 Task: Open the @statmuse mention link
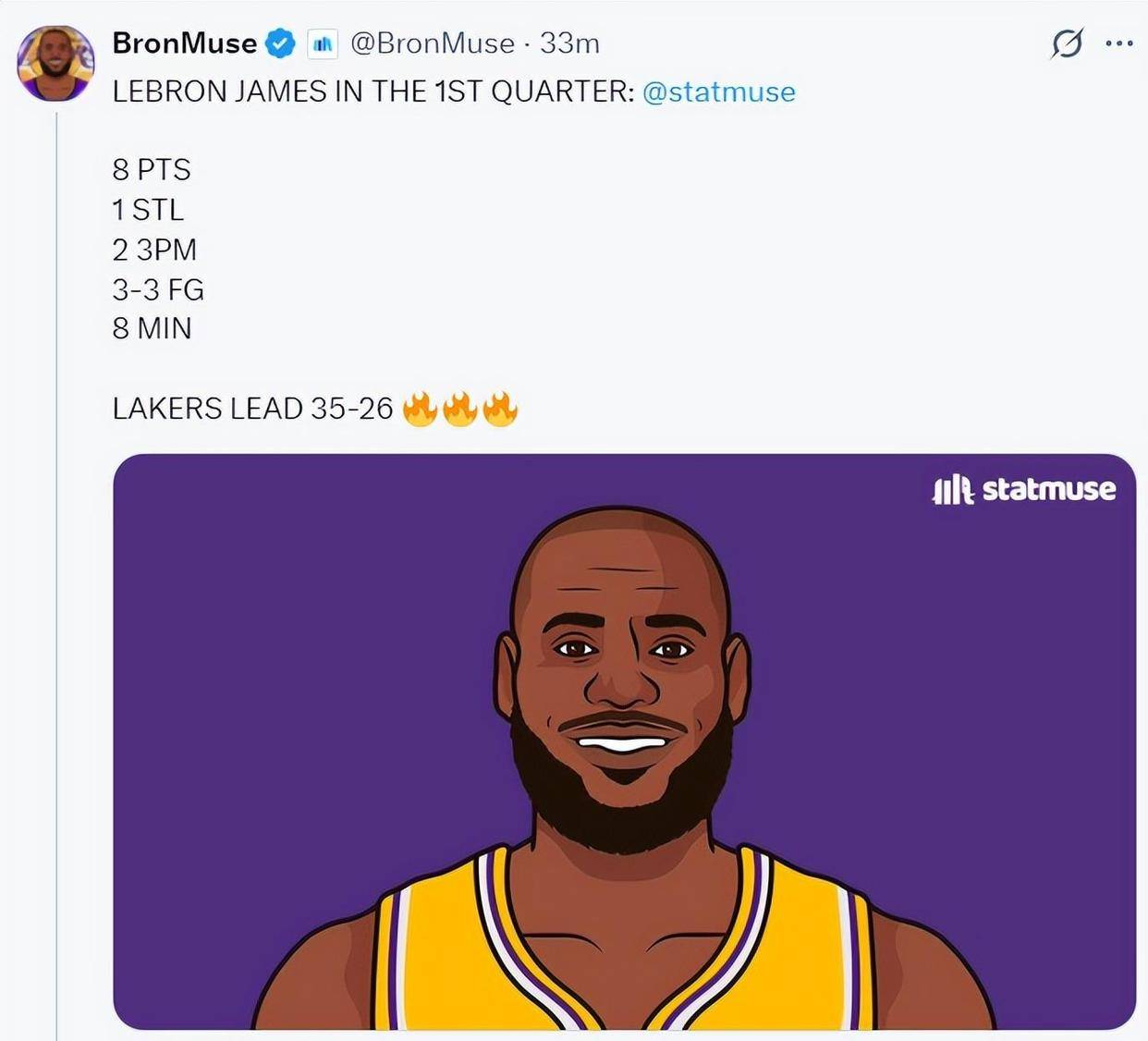pyautogui.click(x=718, y=92)
